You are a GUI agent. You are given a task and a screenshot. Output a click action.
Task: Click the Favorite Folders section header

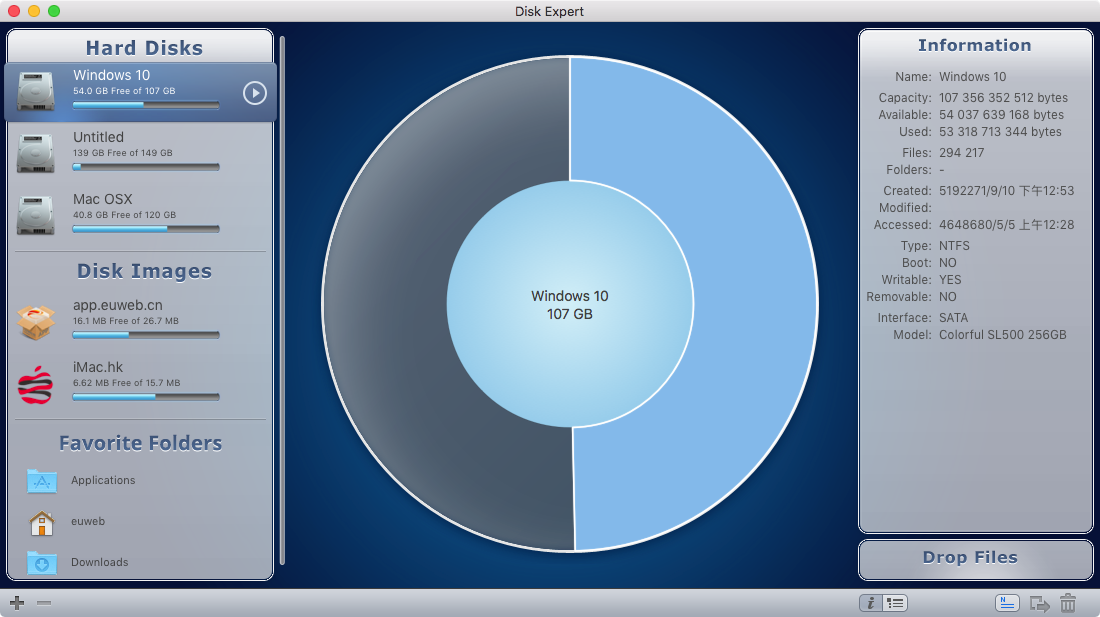(x=140, y=443)
